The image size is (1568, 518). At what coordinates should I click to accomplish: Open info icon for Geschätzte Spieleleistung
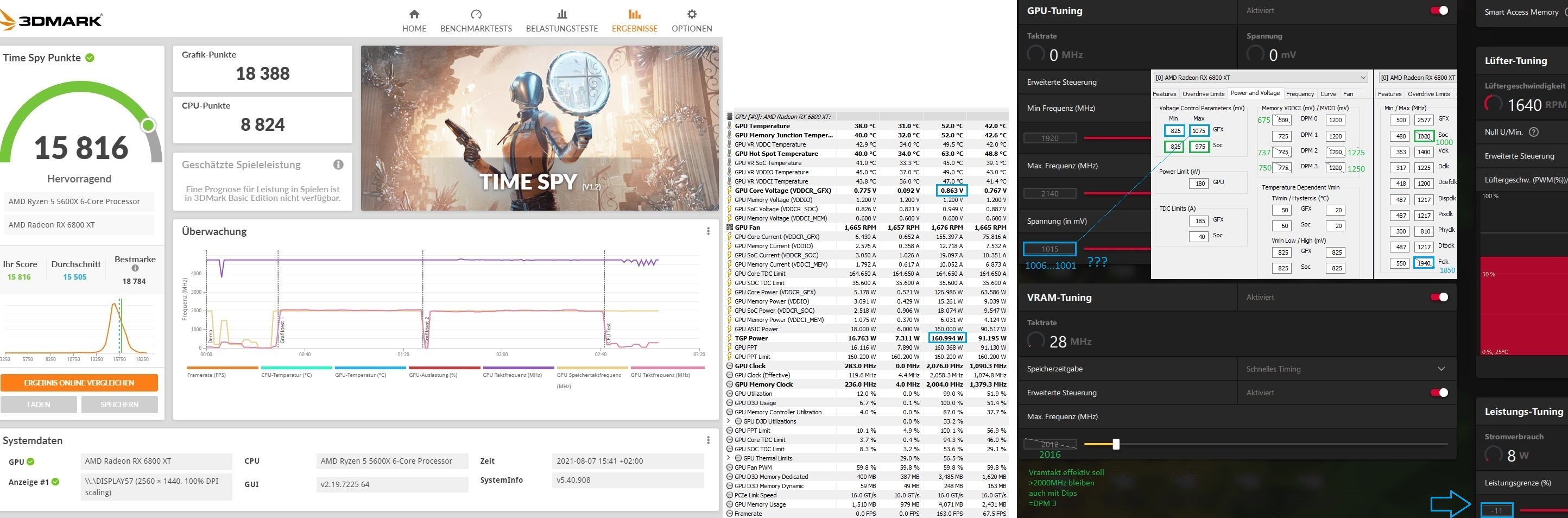tap(338, 165)
